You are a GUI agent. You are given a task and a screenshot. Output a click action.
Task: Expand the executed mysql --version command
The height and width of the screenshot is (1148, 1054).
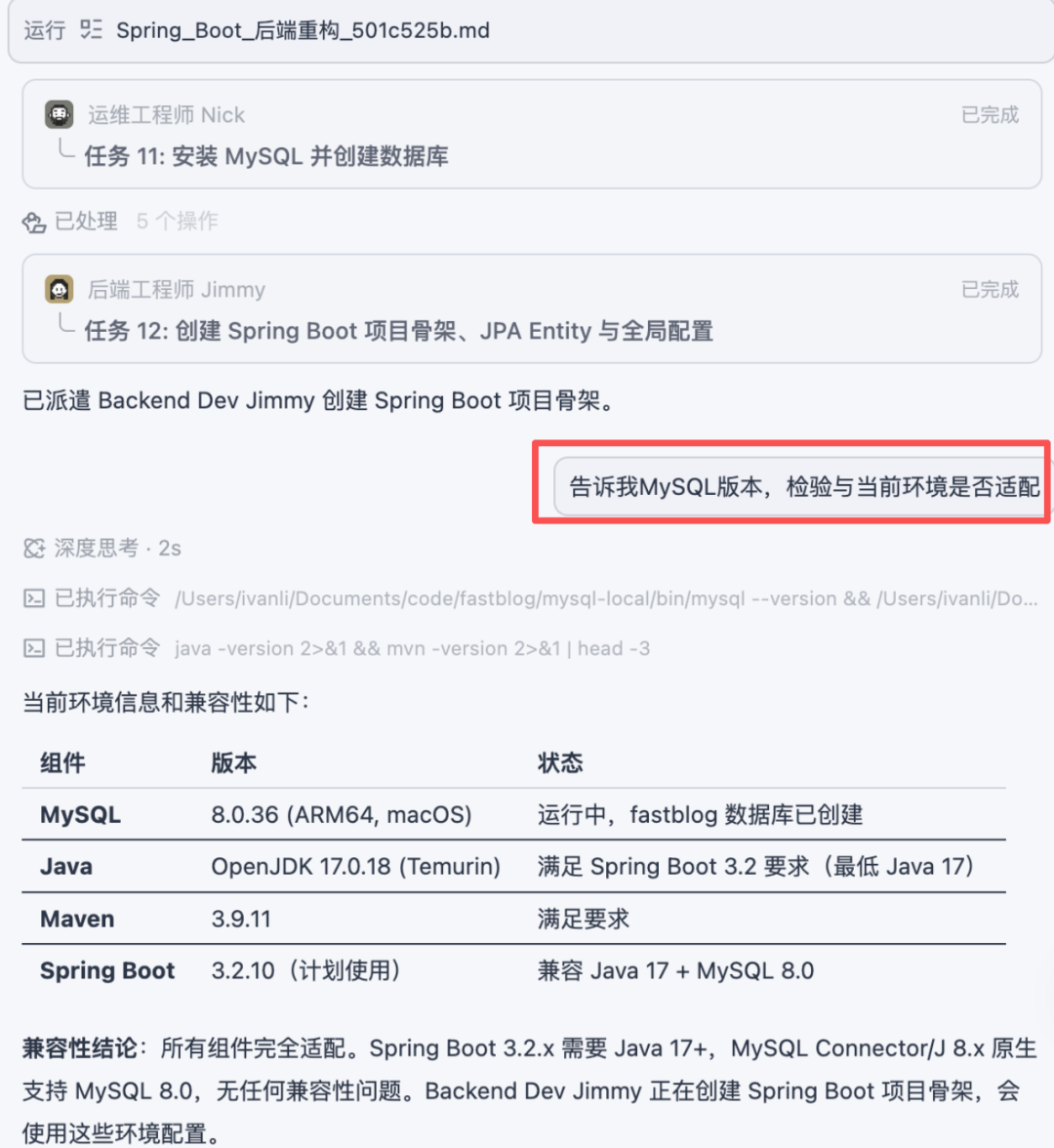[x=531, y=599]
